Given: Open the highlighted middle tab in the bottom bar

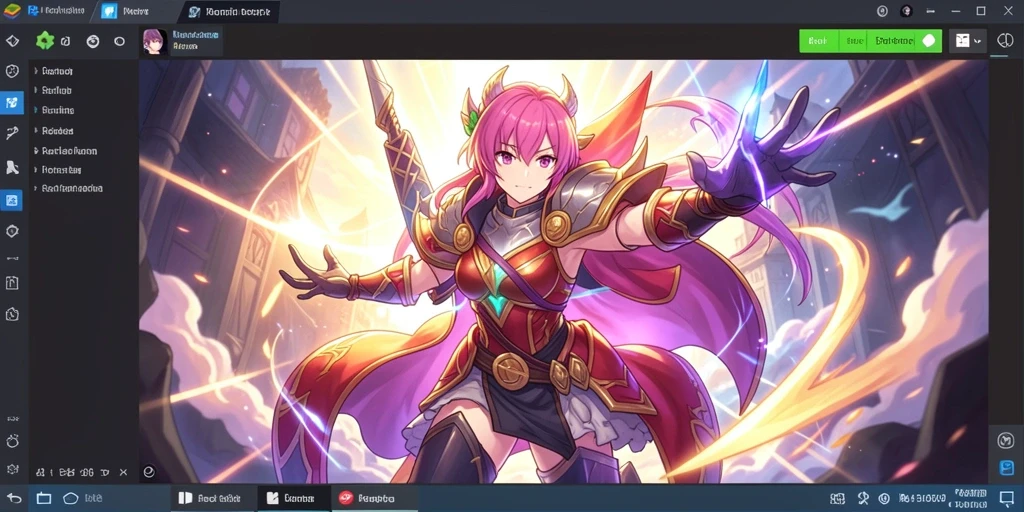Looking at the screenshot, I should click(x=294, y=498).
